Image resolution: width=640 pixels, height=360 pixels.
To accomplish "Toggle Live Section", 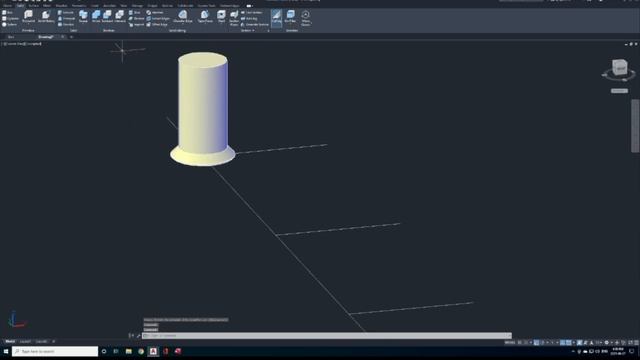I will 251,13.
